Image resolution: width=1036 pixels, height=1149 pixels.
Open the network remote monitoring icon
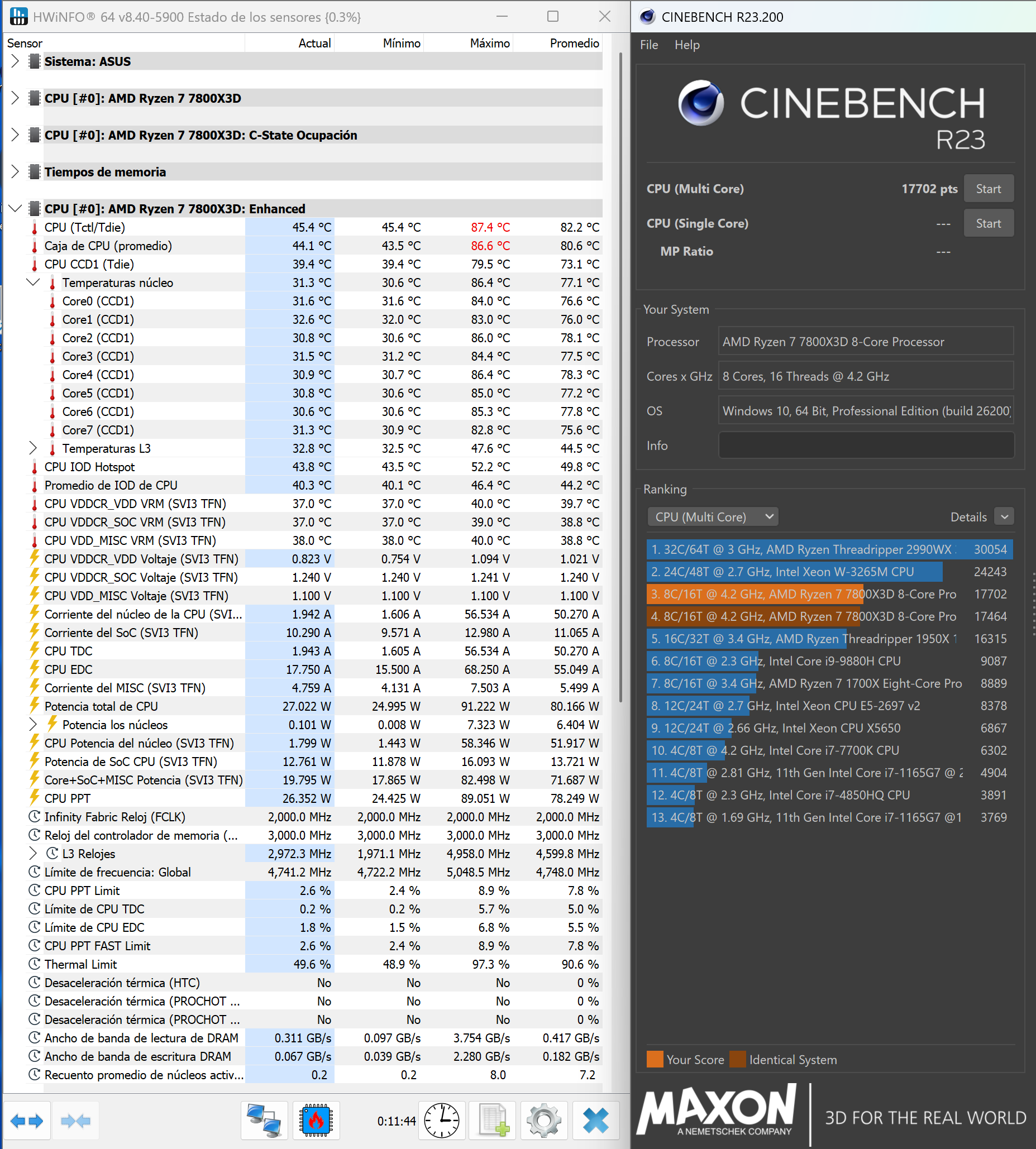(264, 1121)
